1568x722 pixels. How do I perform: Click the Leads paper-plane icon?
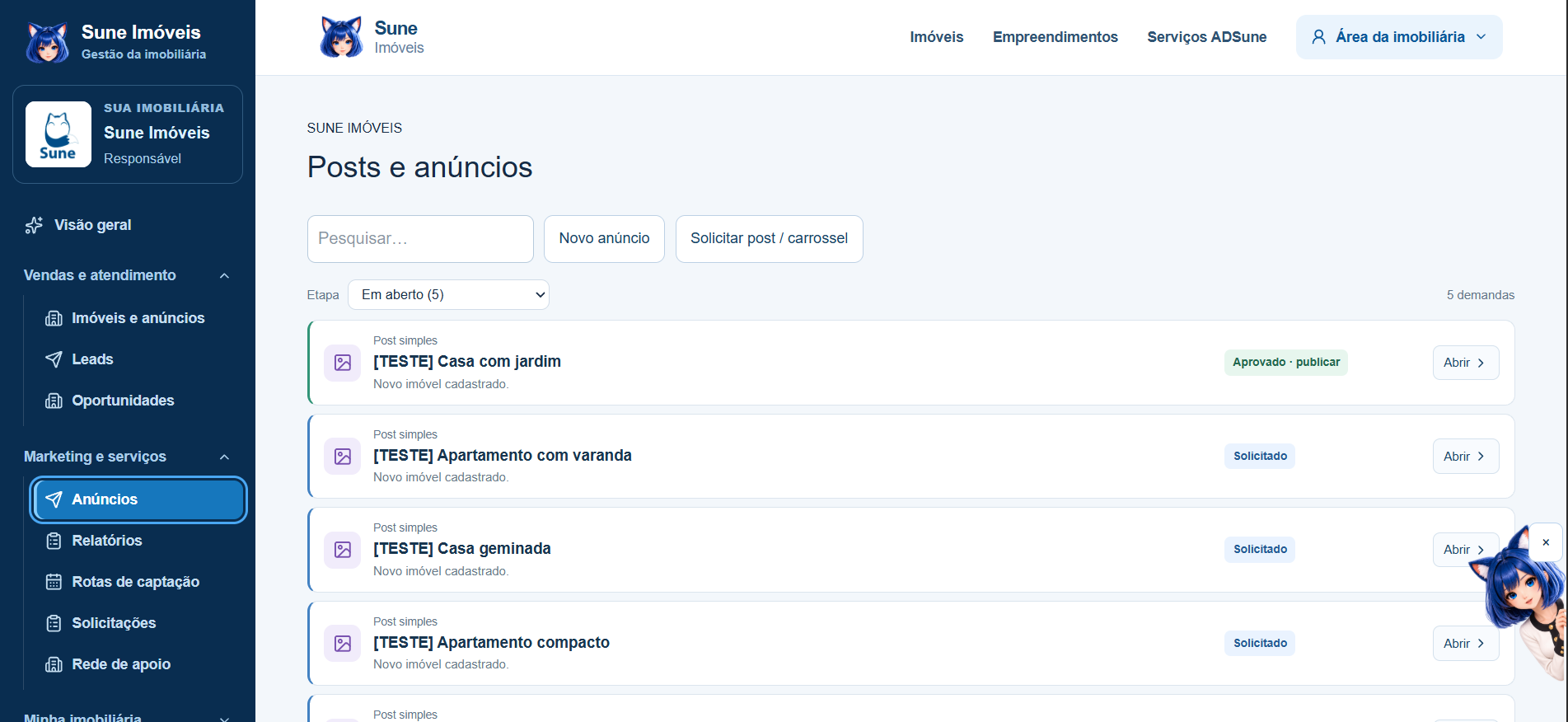coord(54,359)
